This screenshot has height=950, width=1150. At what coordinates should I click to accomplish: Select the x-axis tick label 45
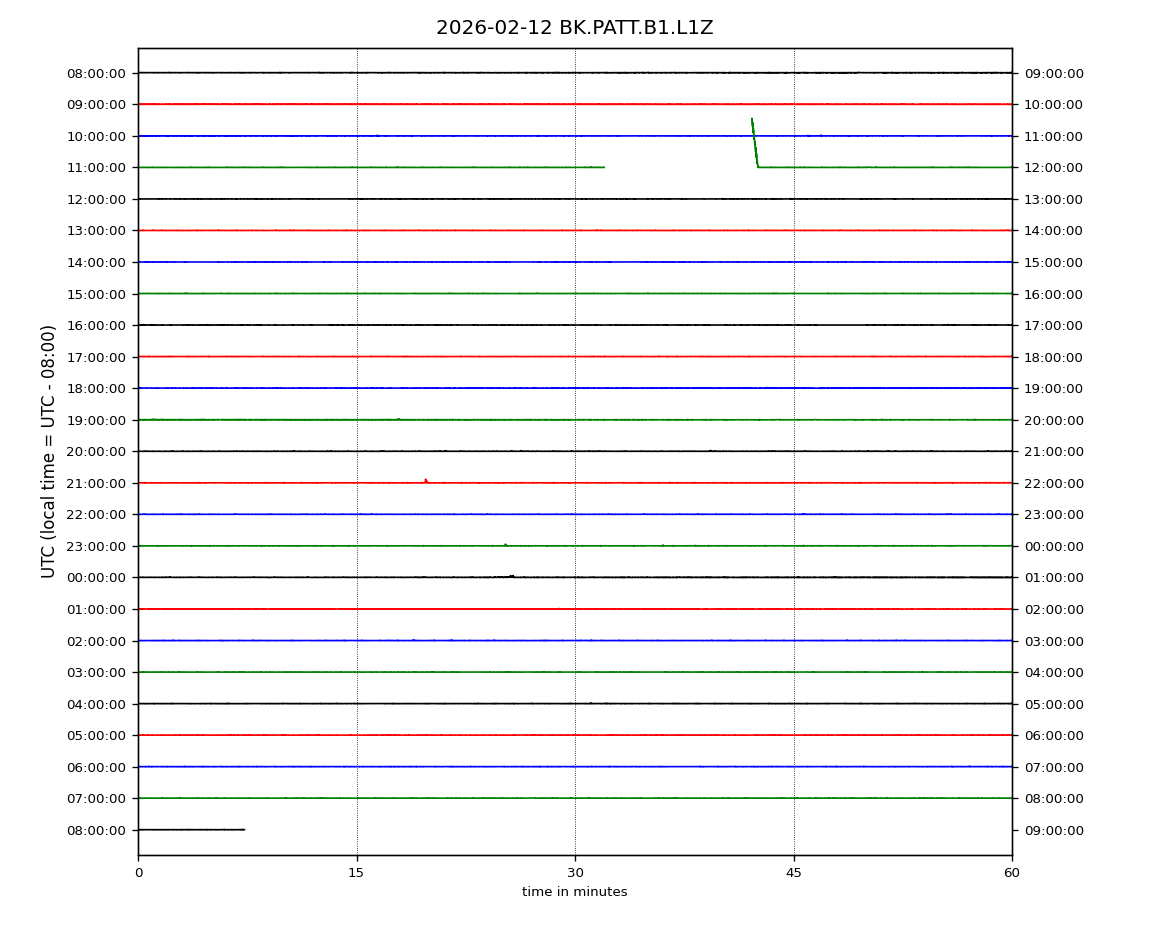coord(794,873)
